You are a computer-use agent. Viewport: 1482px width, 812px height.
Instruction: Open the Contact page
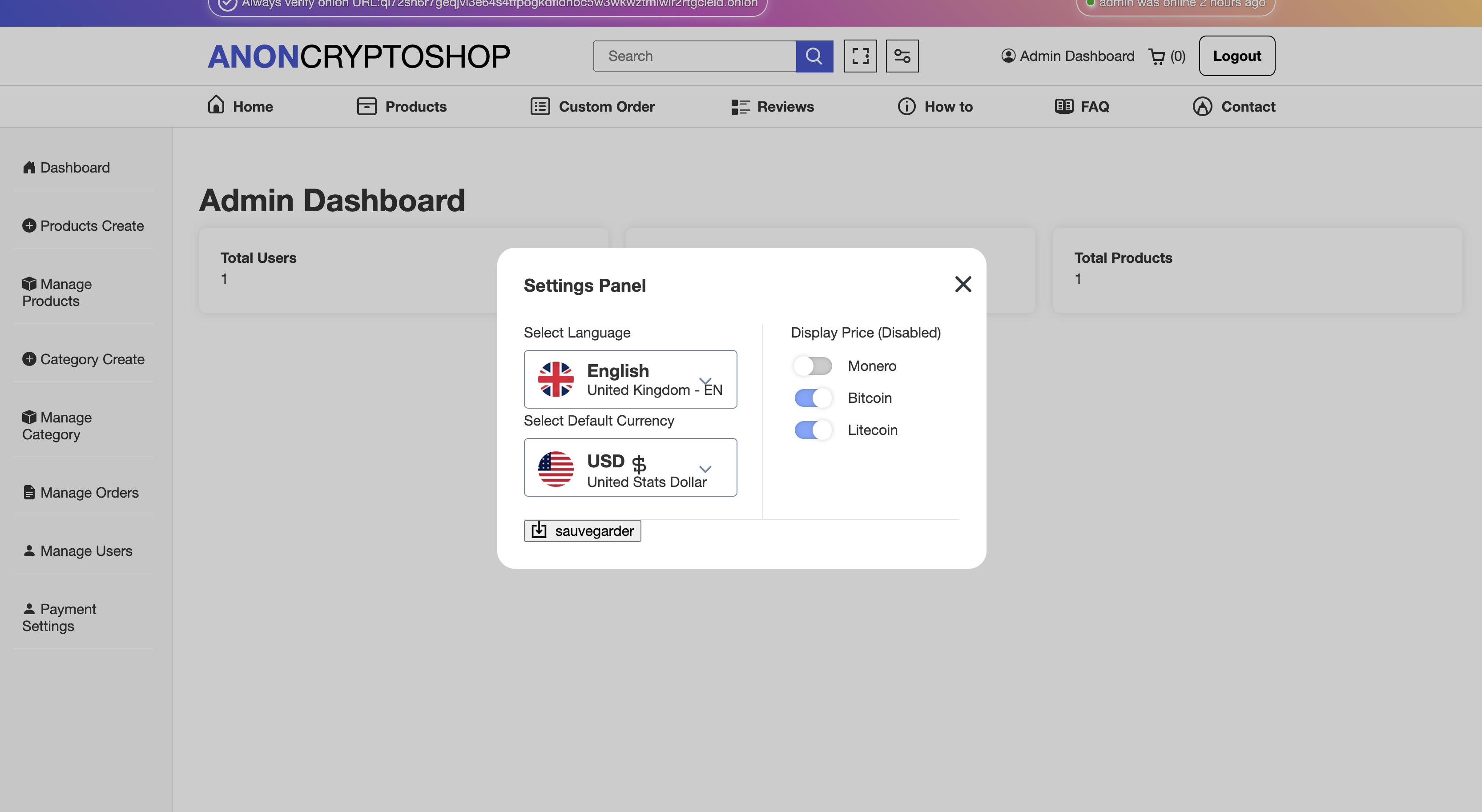tap(1234, 106)
